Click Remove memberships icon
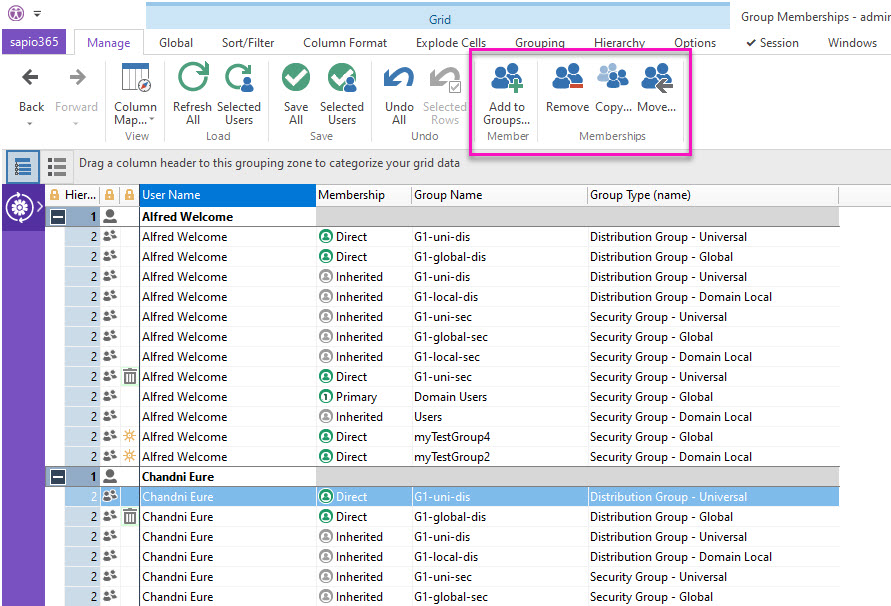Image resolution: width=891 pixels, height=606 pixels. (x=567, y=77)
